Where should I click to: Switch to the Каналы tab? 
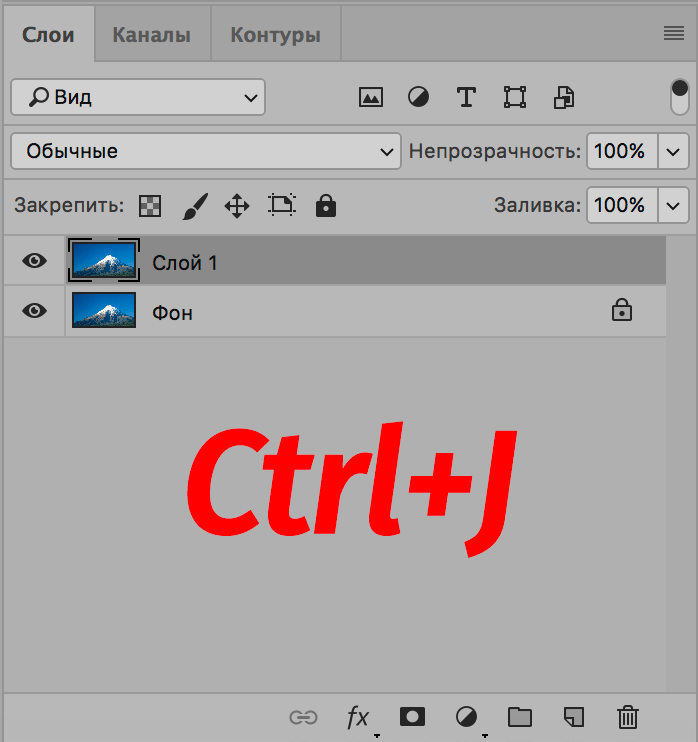(151, 35)
